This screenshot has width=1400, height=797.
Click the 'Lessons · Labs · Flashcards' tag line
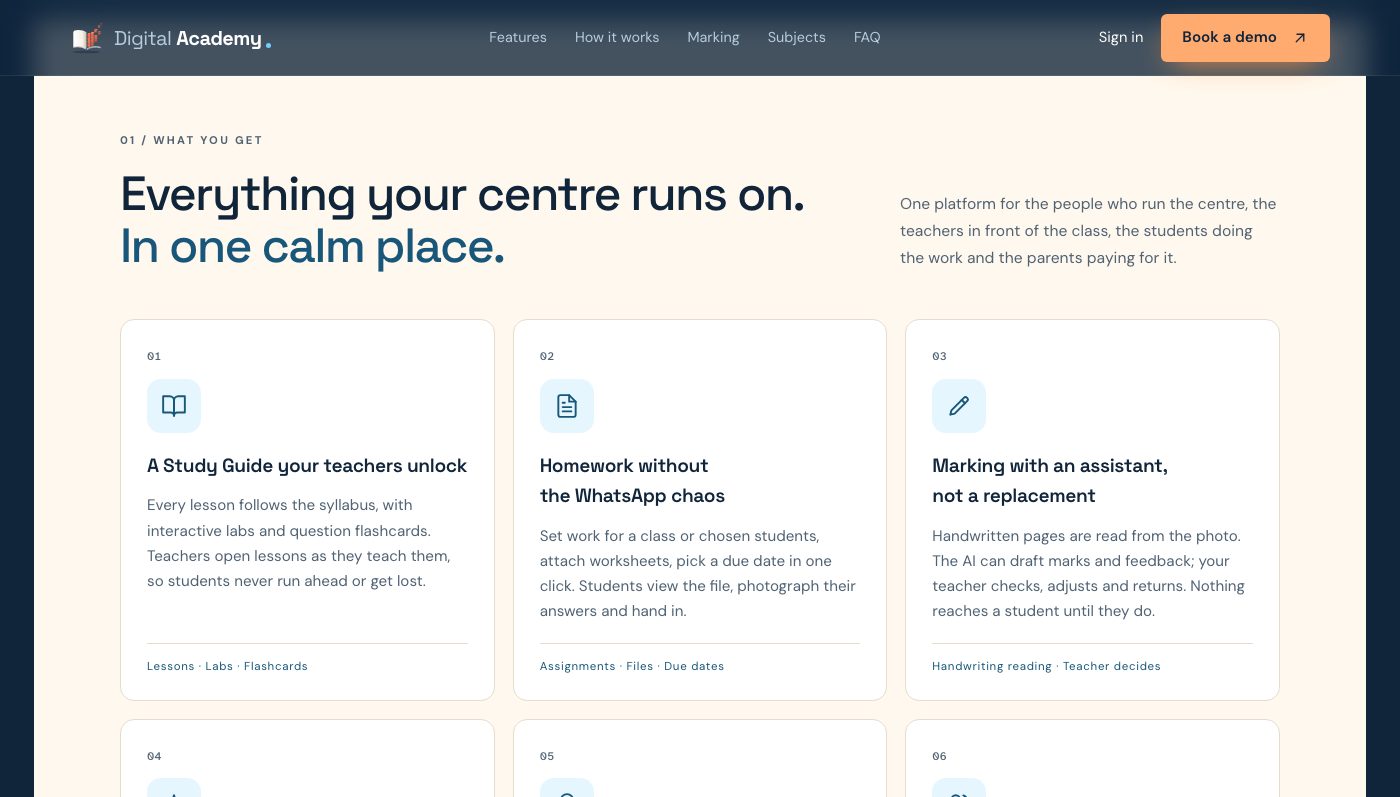227,666
